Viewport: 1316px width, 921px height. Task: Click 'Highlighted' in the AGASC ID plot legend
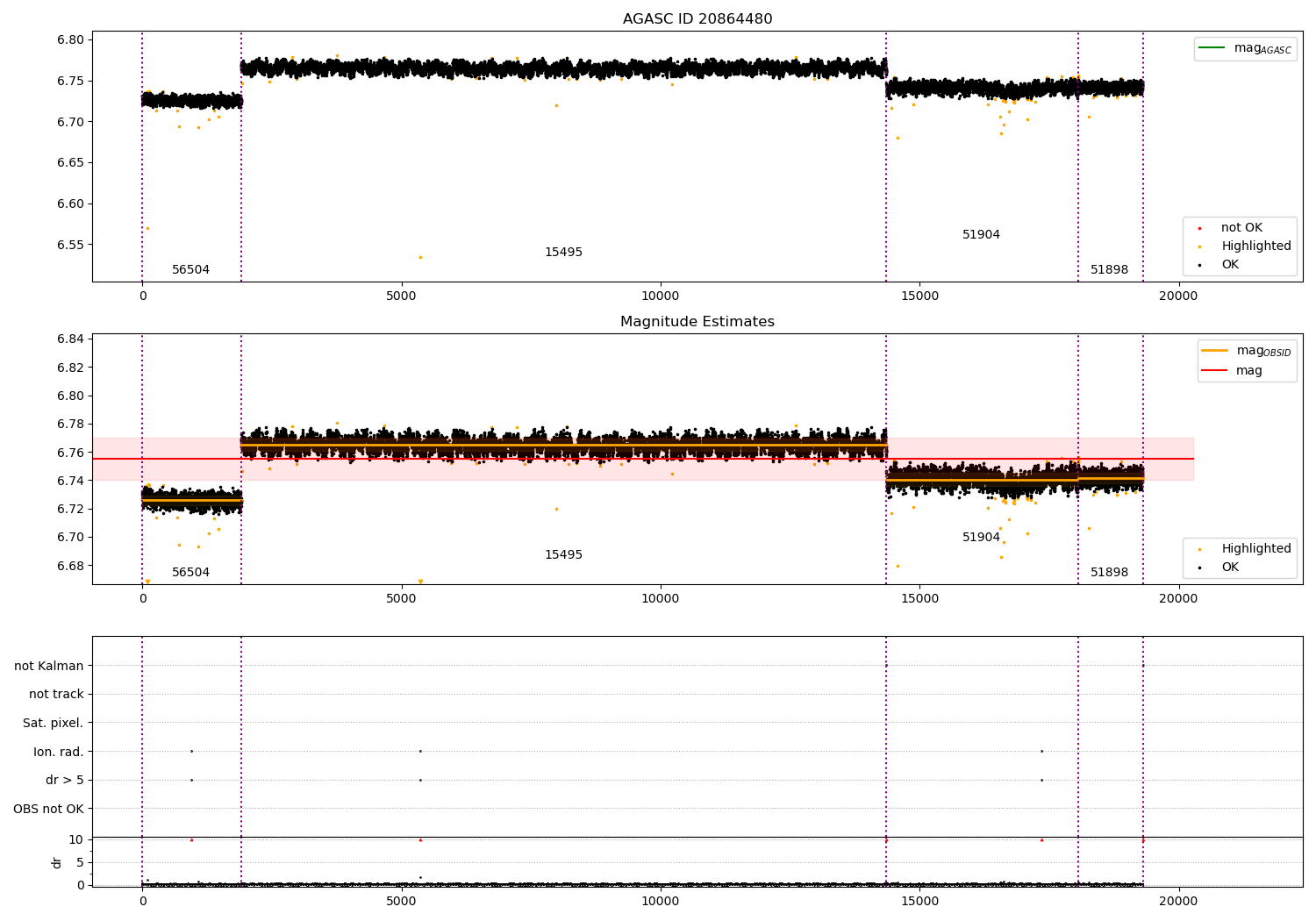[x=1256, y=246]
